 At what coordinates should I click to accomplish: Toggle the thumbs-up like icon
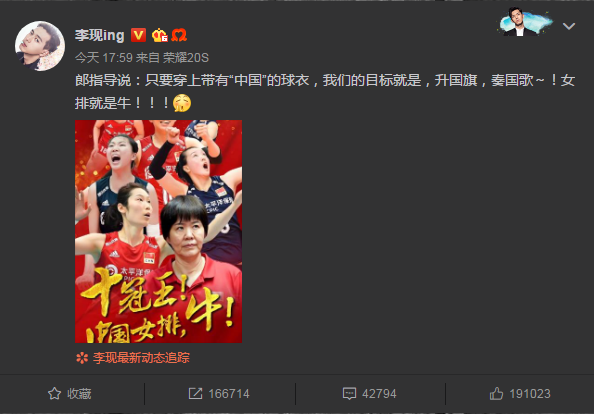tap(496, 394)
